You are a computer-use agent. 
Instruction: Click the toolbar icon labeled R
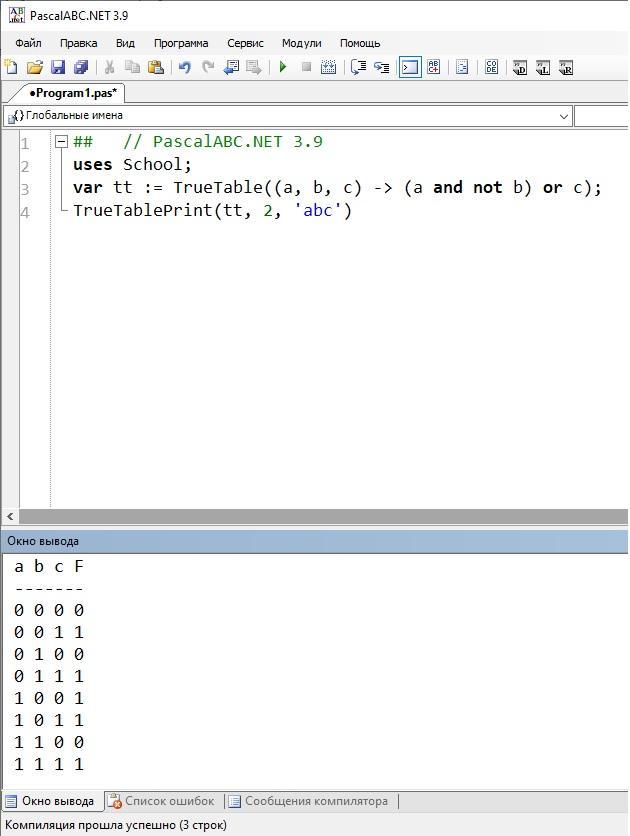click(566, 68)
